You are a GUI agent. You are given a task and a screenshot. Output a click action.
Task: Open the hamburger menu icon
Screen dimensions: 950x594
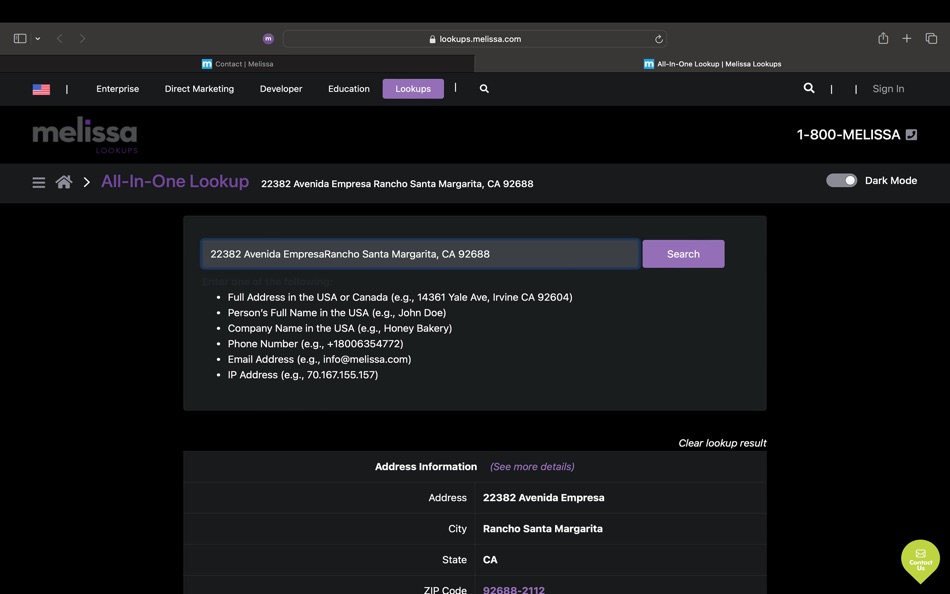click(39, 182)
